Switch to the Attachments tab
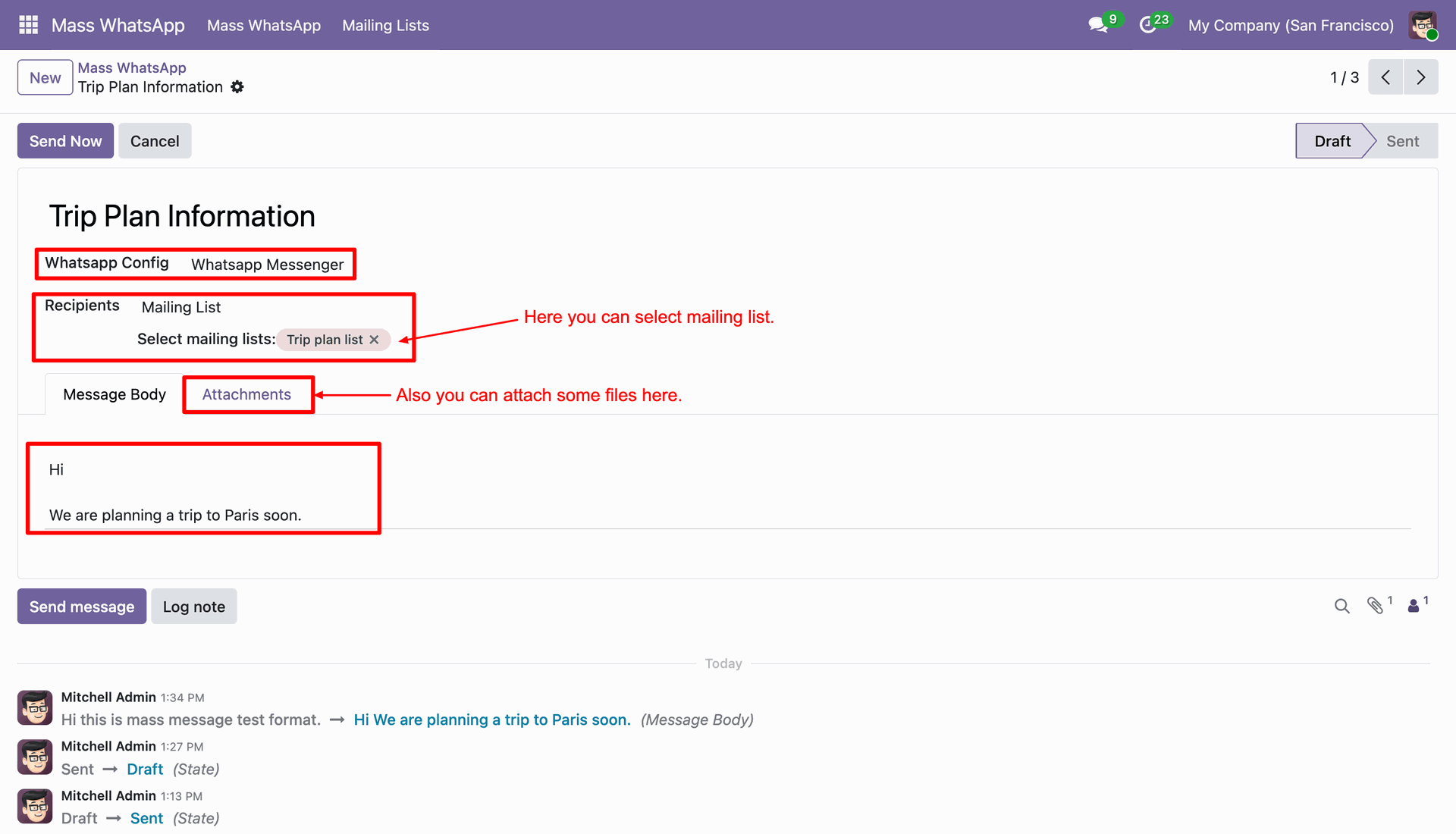 246,394
